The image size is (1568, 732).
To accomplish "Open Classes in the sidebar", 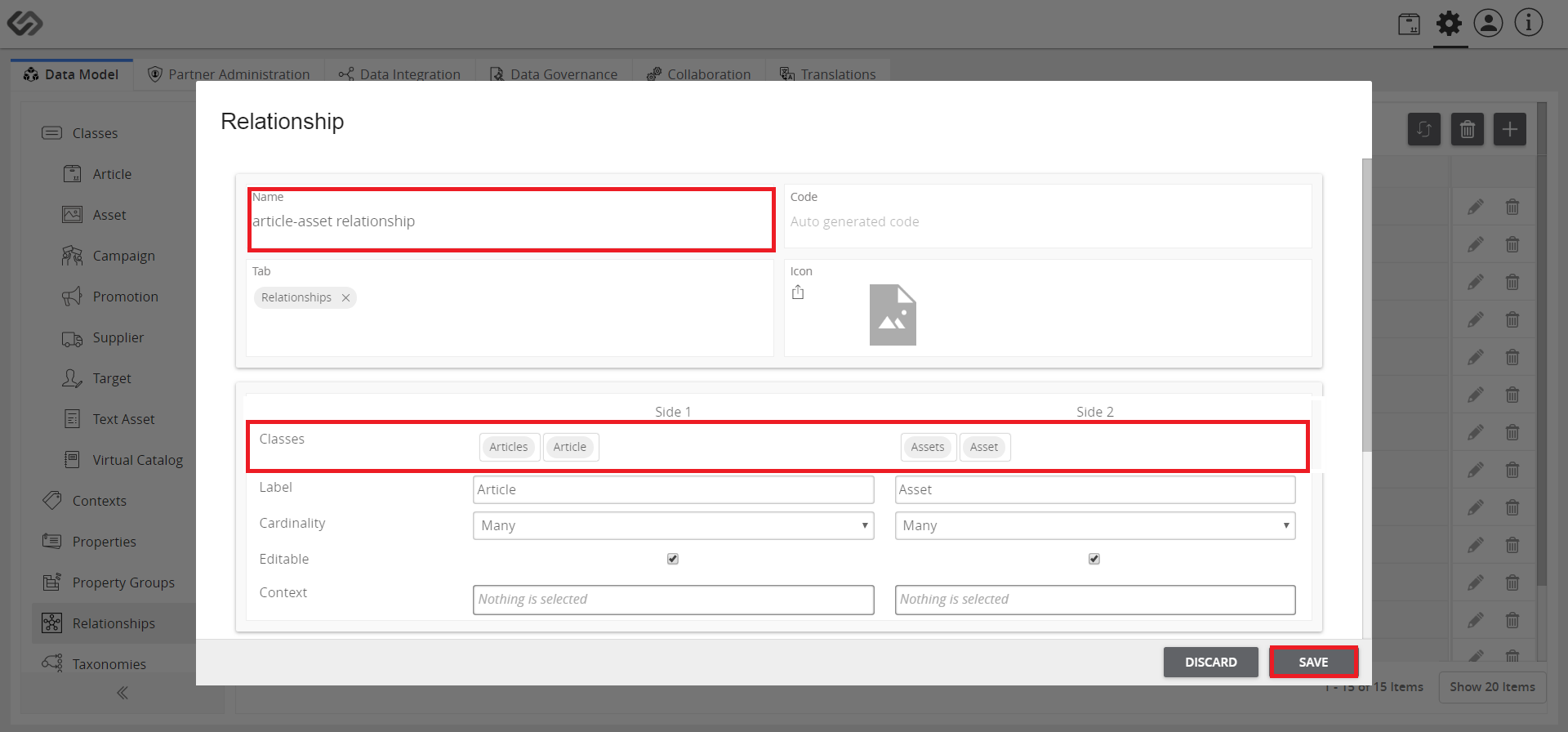I will [95, 133].
